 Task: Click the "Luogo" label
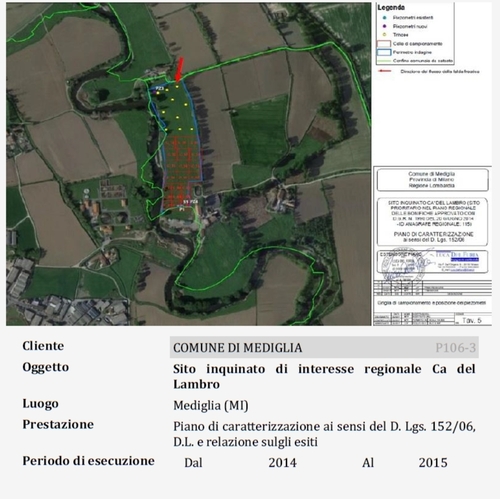point(40,404)
